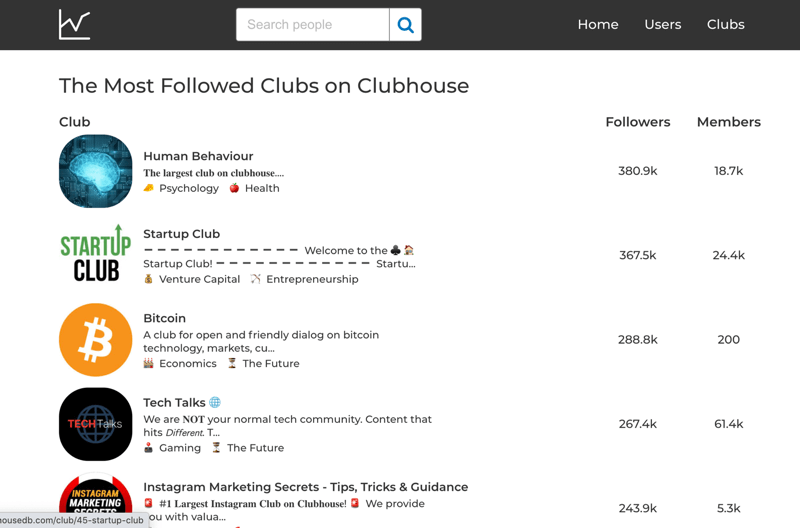
Task: Click the '#1 Largest Instagram Club on Clubhouse!' text
Action: click(253, 504)
